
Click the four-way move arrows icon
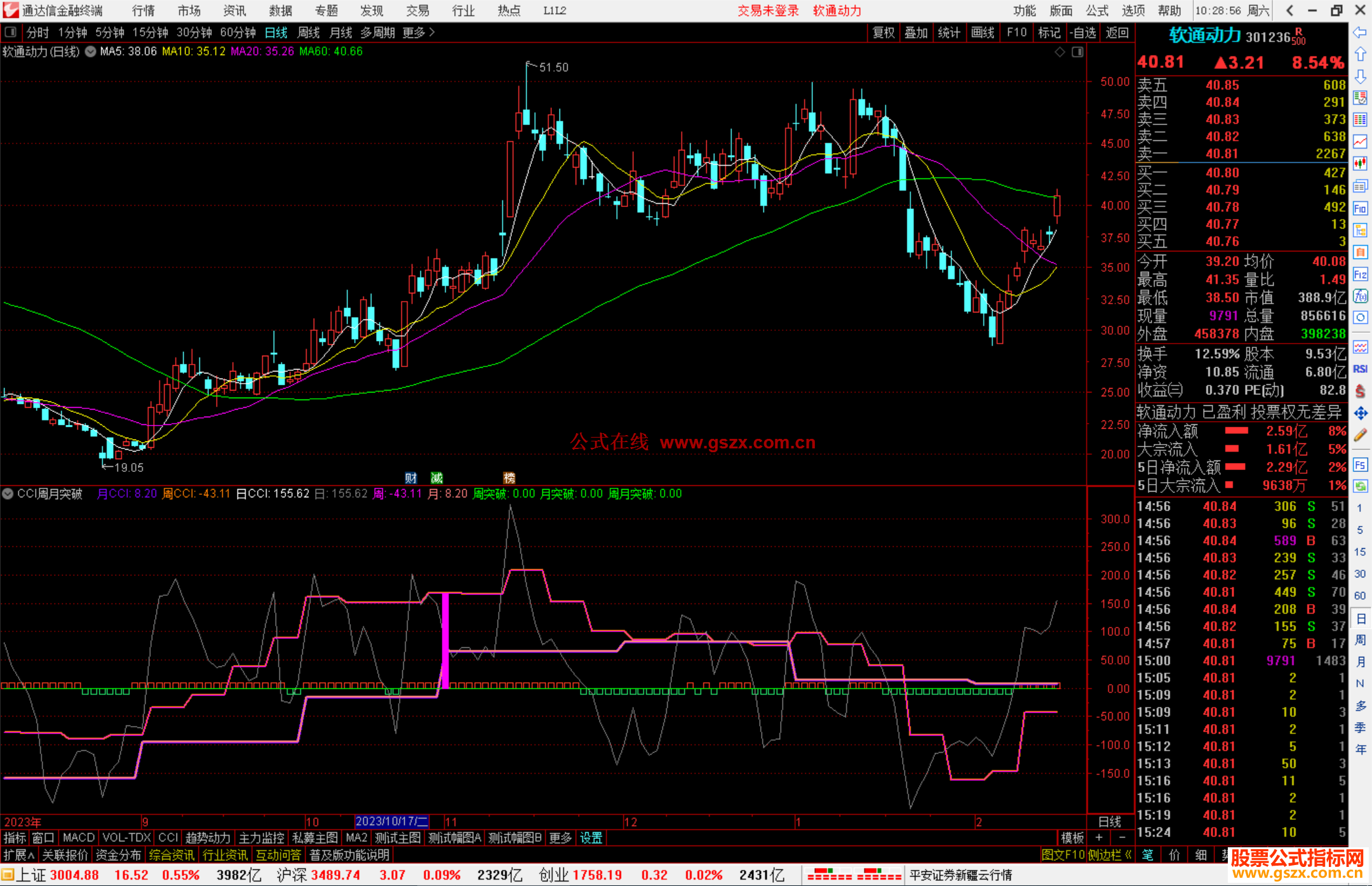[x=1360, y=413]
